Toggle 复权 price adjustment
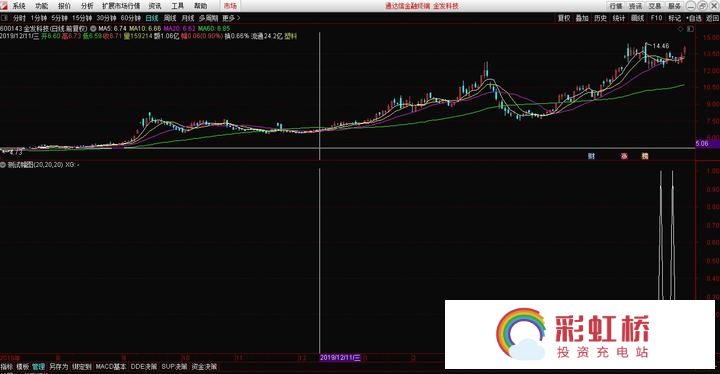The width and height of the screenshot is (720, 374). click(564, 18)
